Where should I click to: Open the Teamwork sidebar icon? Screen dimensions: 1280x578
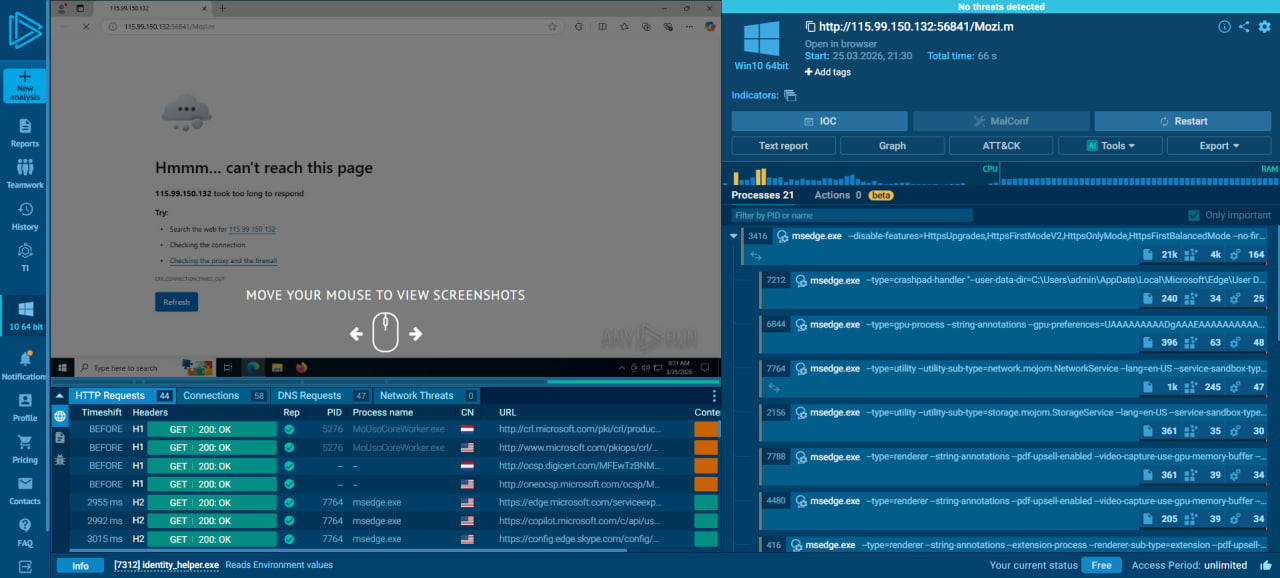click(25, 172)
